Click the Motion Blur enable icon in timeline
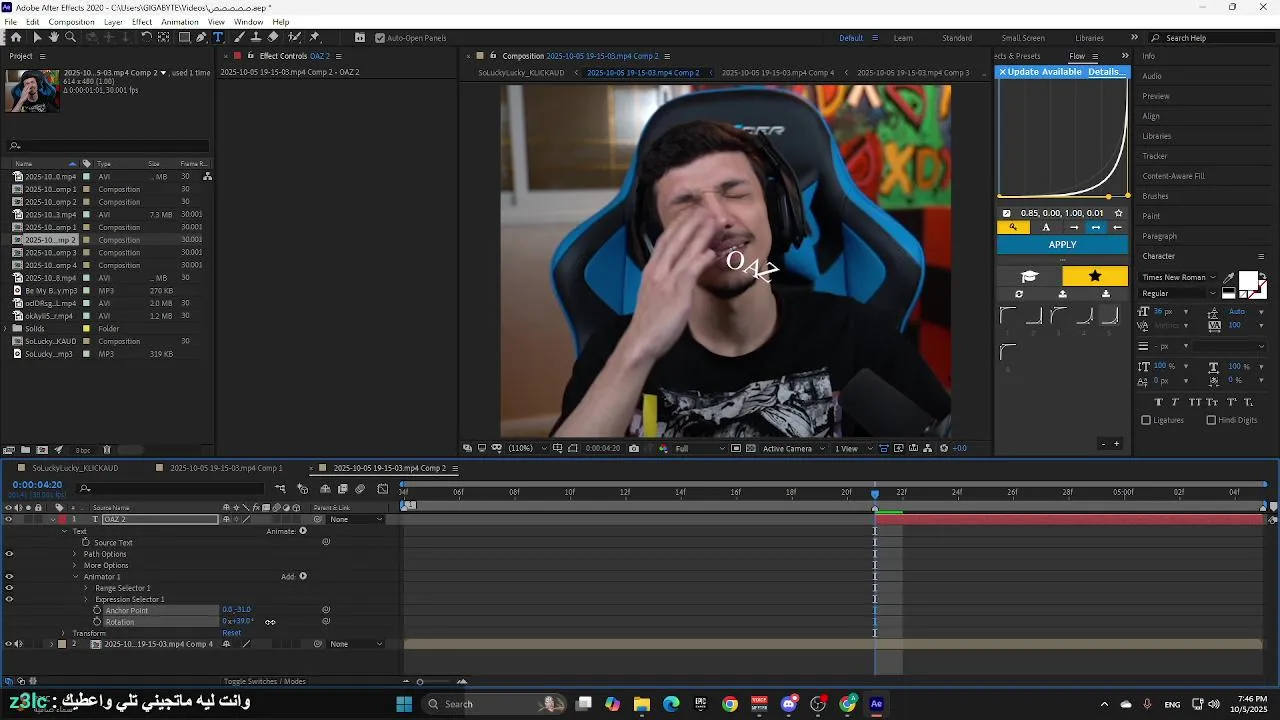The height and width of the screenshot is (720, 1280). pyautogui.click(x=360, y=489)
